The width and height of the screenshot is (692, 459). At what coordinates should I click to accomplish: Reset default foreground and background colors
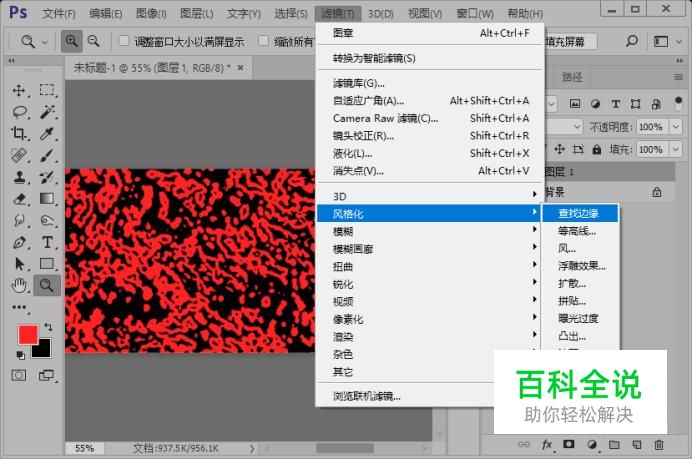[x=20, y=355]
